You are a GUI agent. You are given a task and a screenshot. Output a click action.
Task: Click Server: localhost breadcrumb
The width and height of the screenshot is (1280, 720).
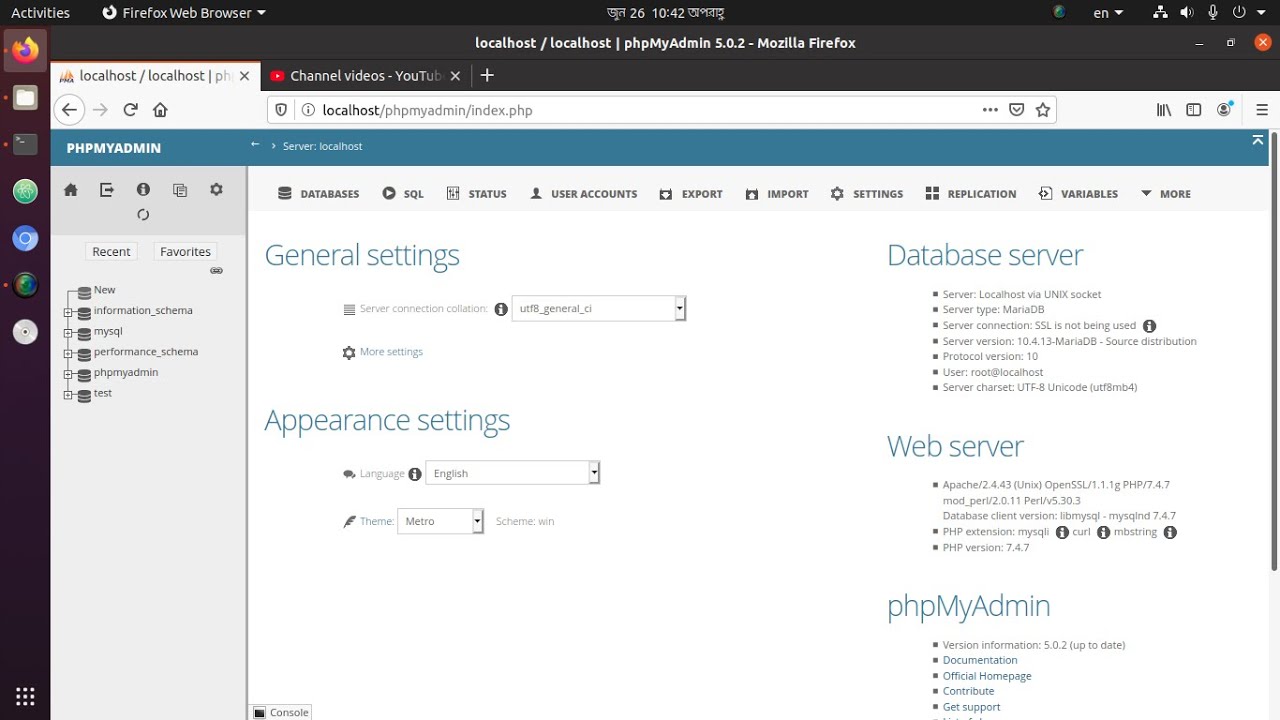[322, 146]
